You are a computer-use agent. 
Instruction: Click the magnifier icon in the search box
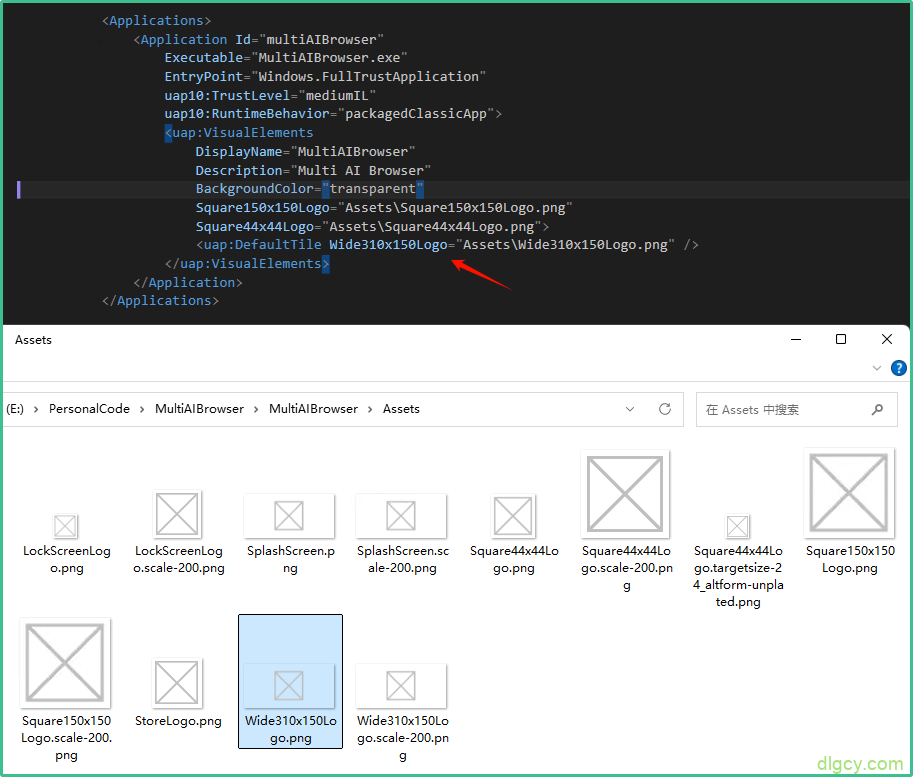coord(877,409)
